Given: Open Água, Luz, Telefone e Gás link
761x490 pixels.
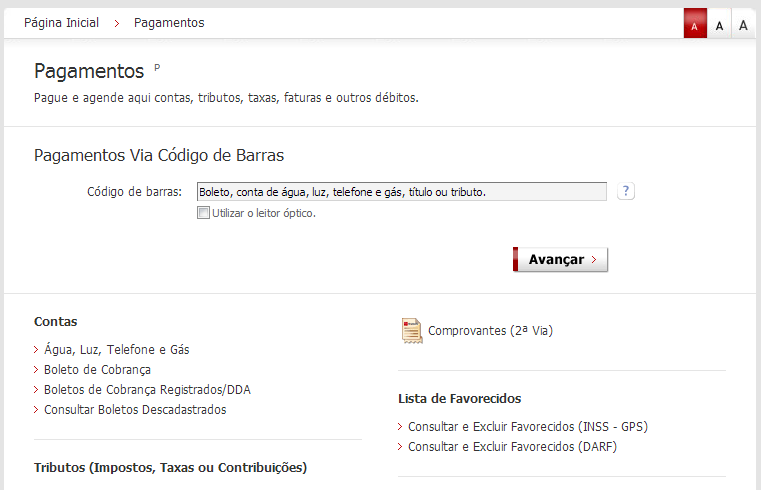Looking at the screenshot, I should (x=116, y=350).
